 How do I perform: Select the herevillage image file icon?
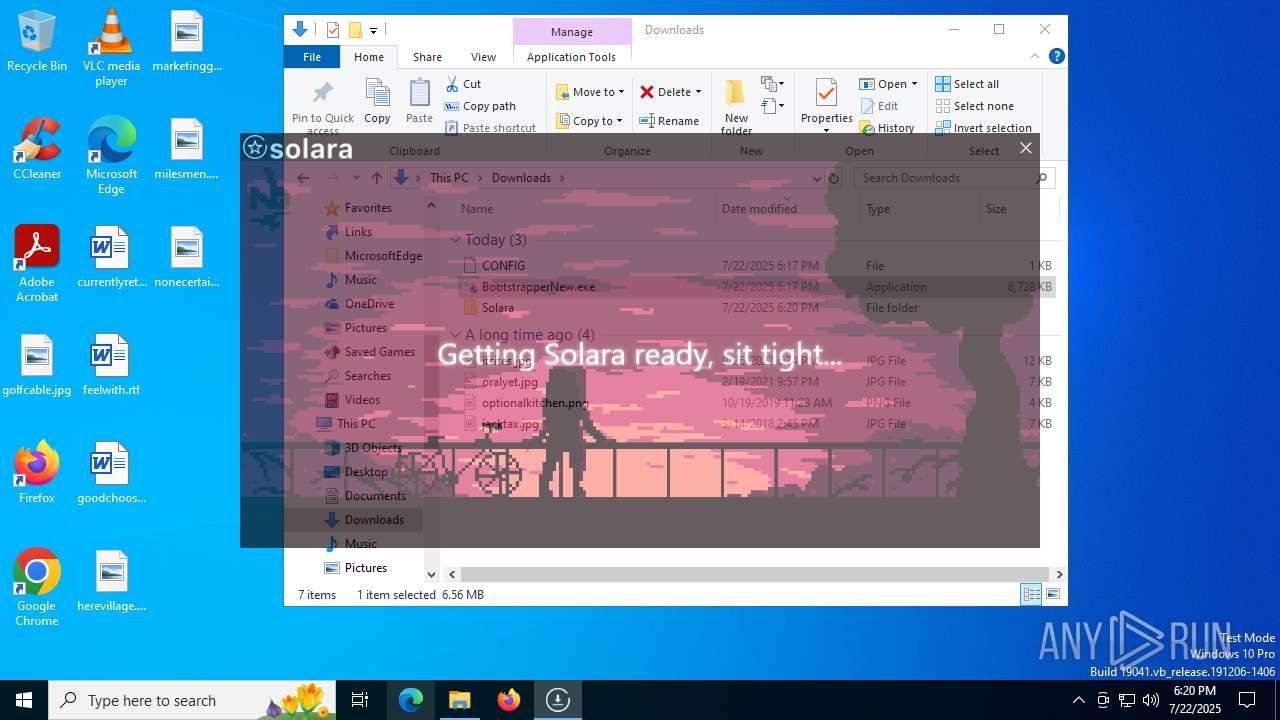pos(111,582)
